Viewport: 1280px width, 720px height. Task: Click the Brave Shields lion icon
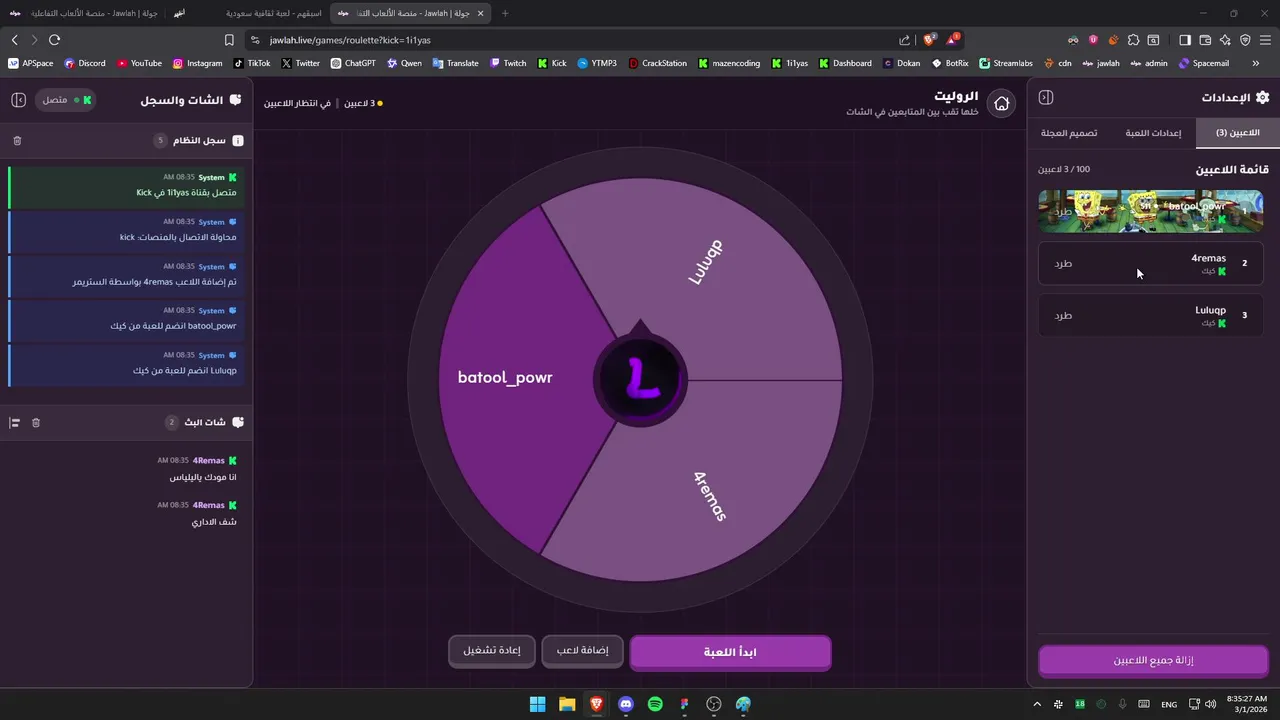tap(929, 40)
